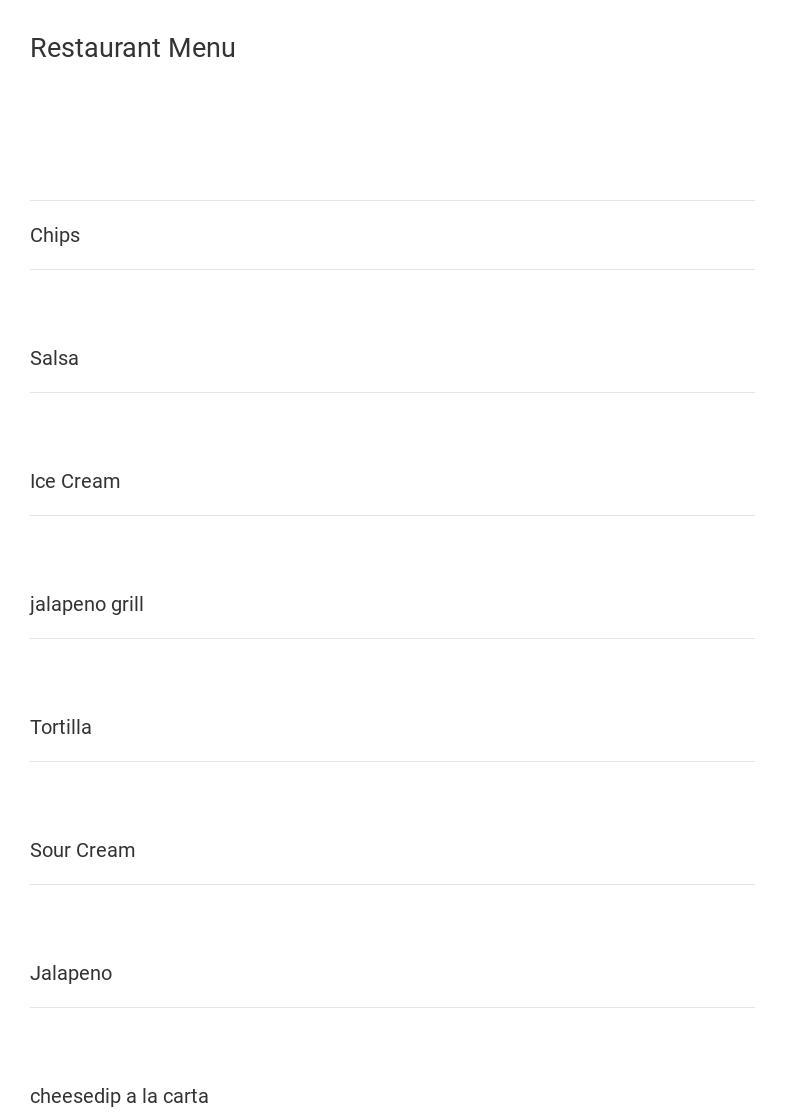Click the Restaurant Menu heading
The width and height of the screenshot is (785, 1117).
click(133, 48)
